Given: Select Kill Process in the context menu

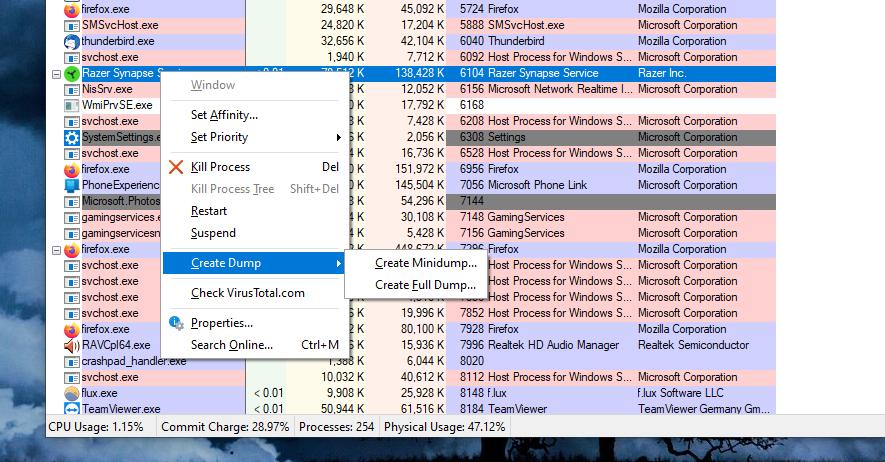Looking at the screenshot, I should click(255, 167).
